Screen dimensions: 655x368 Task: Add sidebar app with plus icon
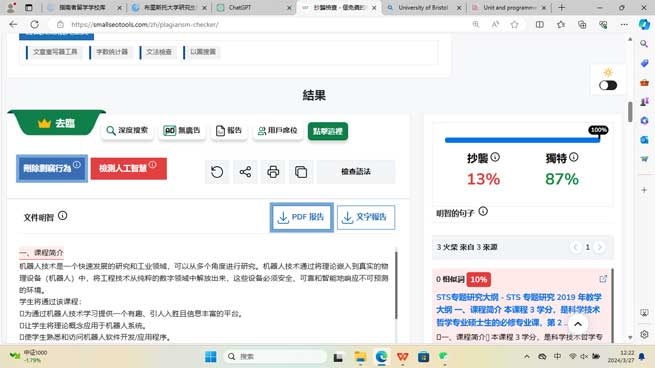644,190
